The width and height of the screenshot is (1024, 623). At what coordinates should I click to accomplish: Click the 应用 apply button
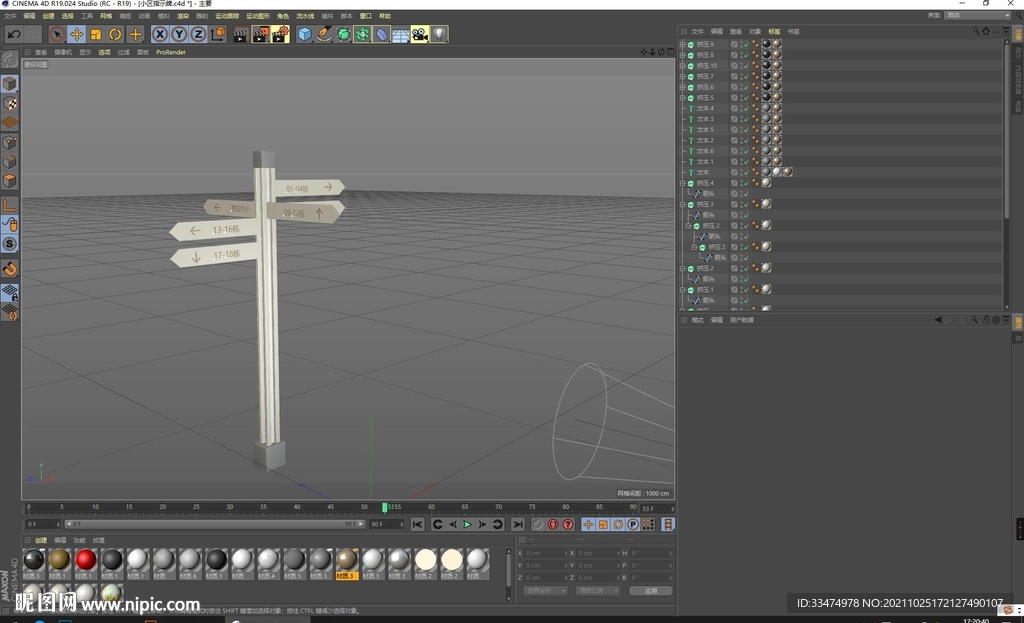651,590
